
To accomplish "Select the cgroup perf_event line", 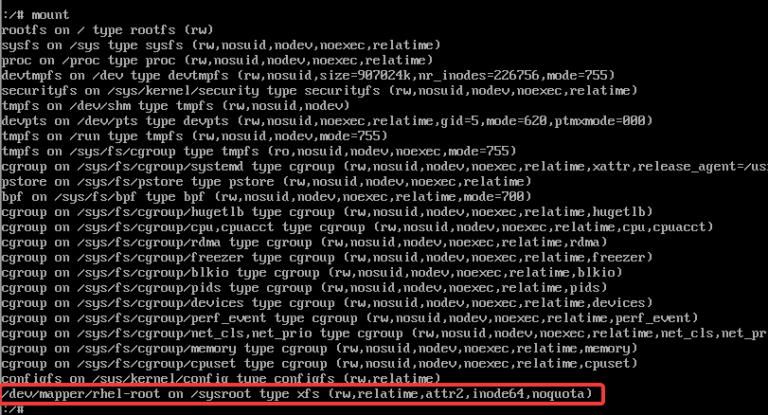I will 350,318.
